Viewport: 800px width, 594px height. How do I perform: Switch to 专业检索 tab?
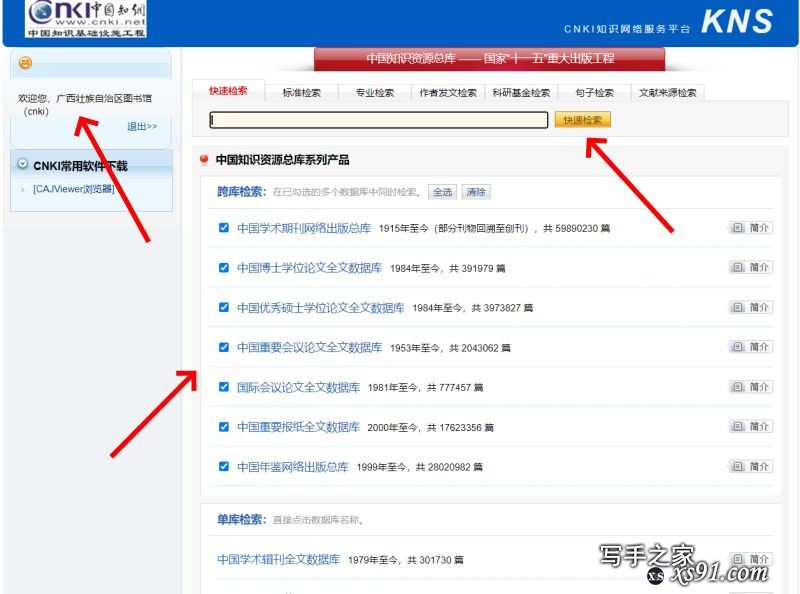(x=374, y=93)
